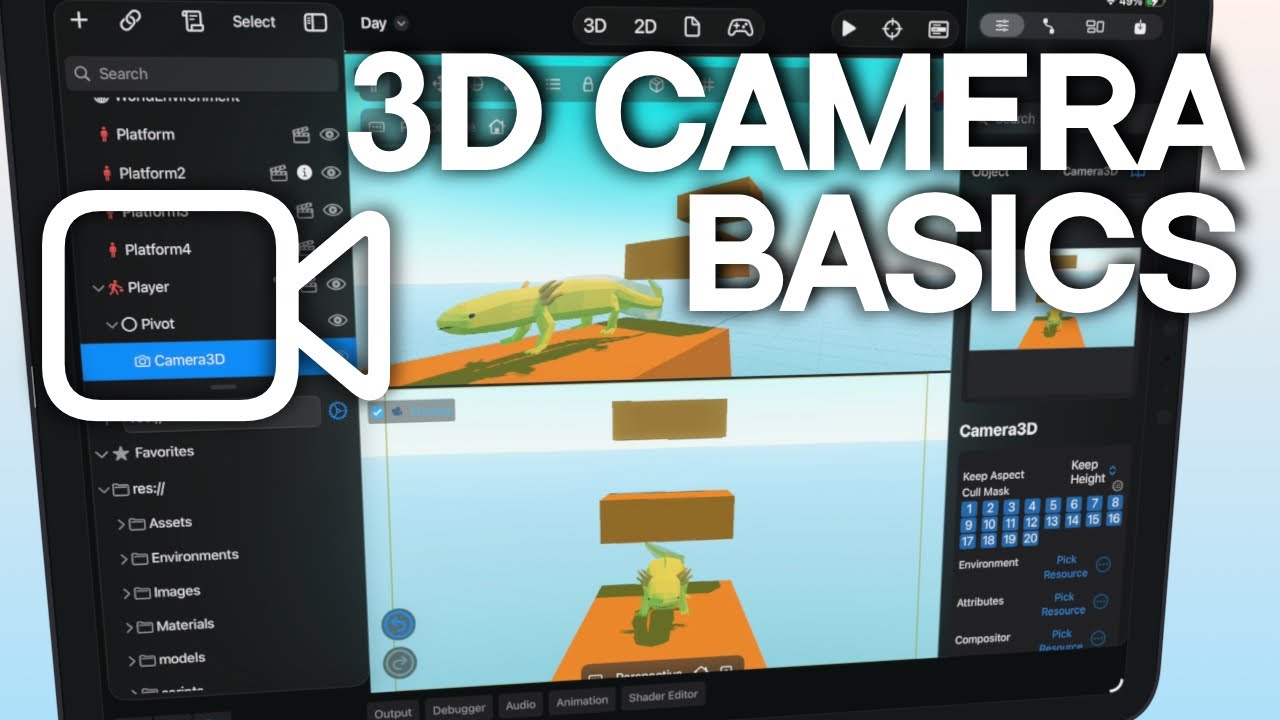The image size is (1280, 720).
Task: Pick Resource for Environment
Action: (1066, 566)
